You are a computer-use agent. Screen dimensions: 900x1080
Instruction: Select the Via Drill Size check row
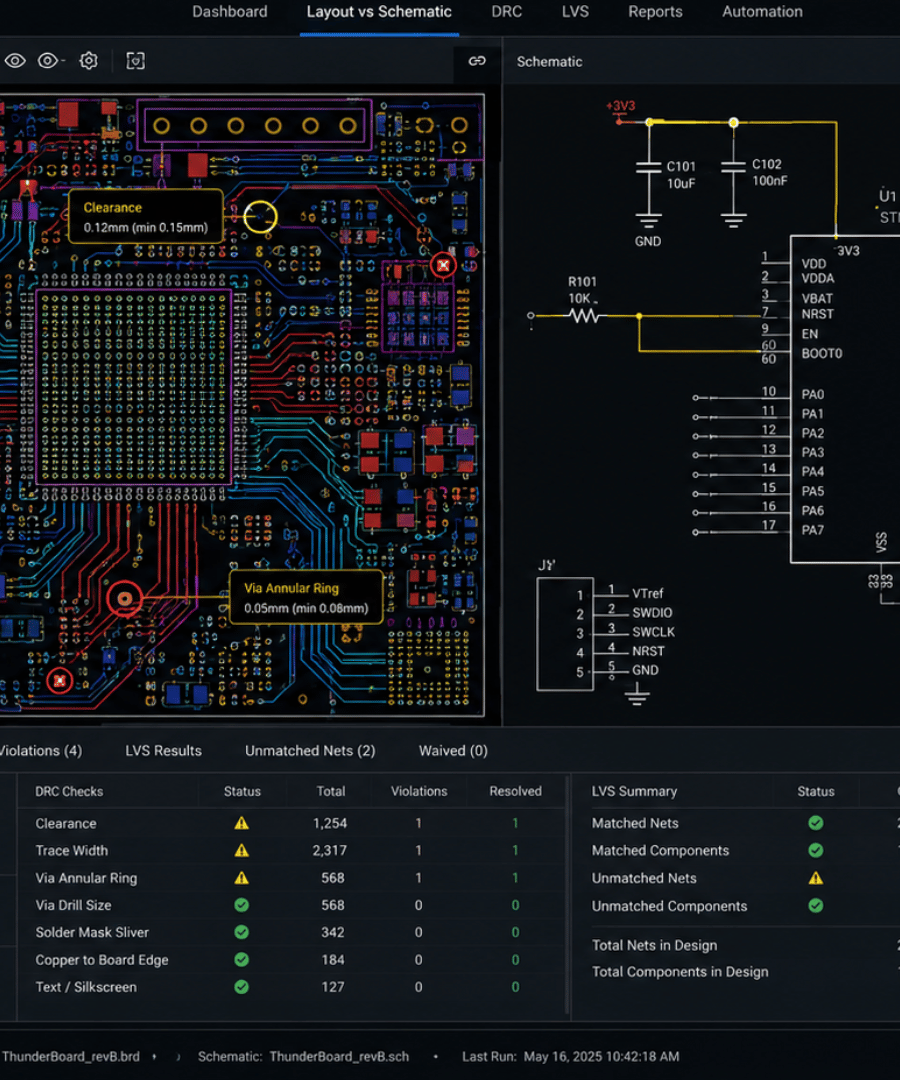pyautogui.click(x=291, y=905)
